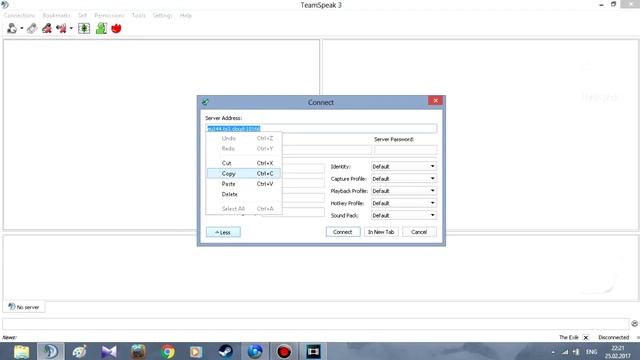Viewport: 640px width, 360px height.
Task: Click the Cancel button in the dialog
Action: (x=419, y=232)
